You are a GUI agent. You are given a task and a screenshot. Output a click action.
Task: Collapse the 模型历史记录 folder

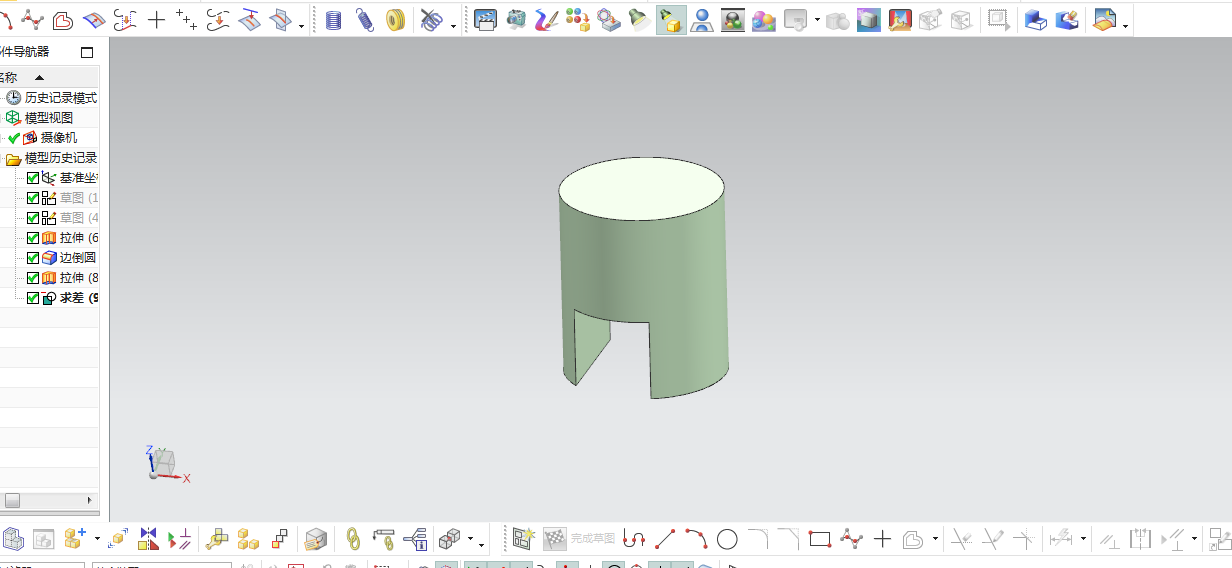13,158
